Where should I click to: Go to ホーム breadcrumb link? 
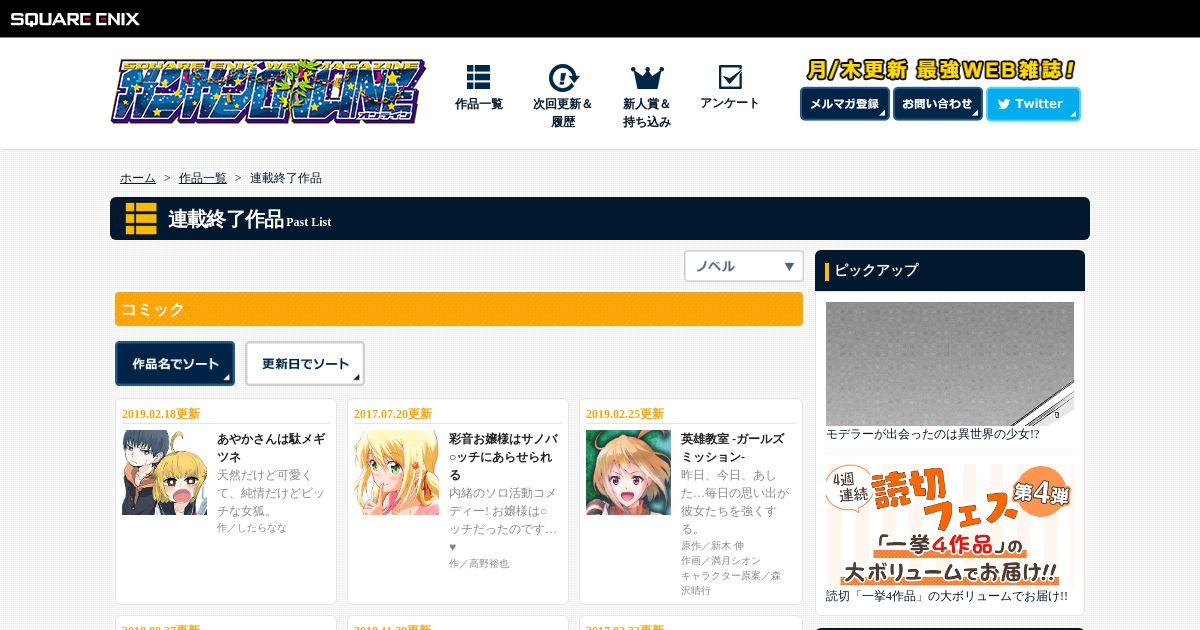pyautogui.click(x=138, y=178)
